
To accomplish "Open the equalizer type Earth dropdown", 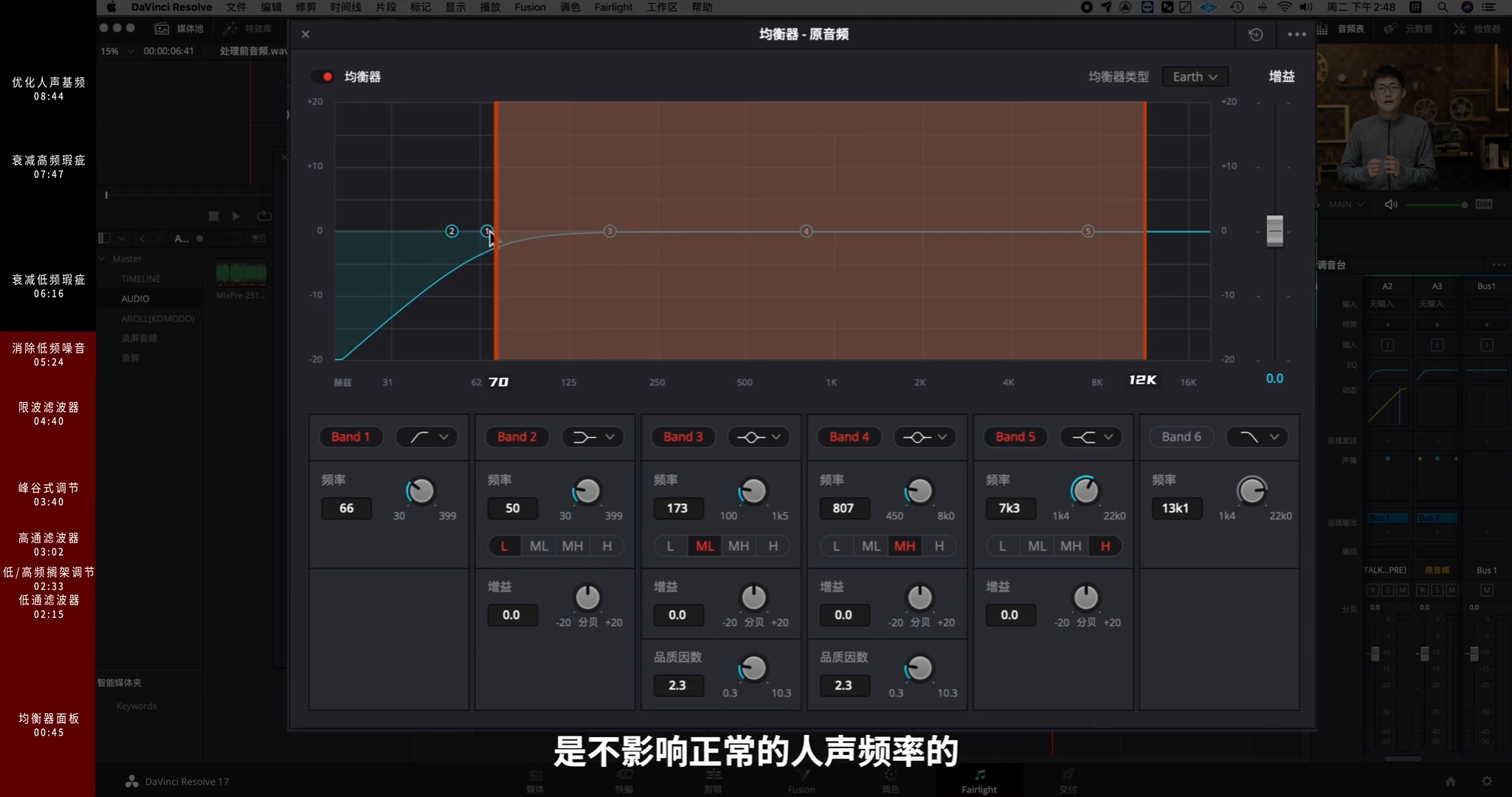I will (x=1195, y=77).
